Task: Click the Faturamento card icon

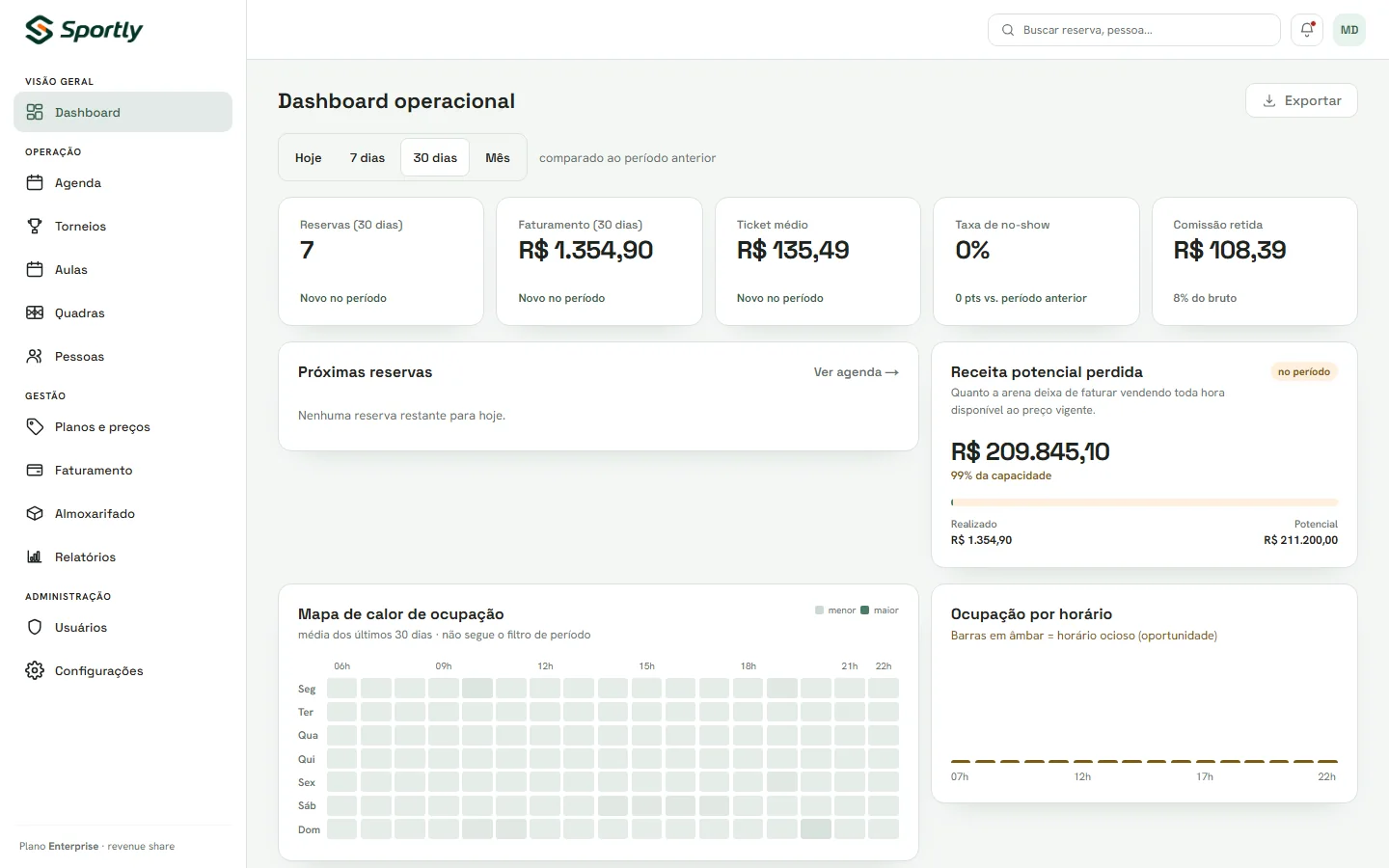Action: tap(35, 470)
